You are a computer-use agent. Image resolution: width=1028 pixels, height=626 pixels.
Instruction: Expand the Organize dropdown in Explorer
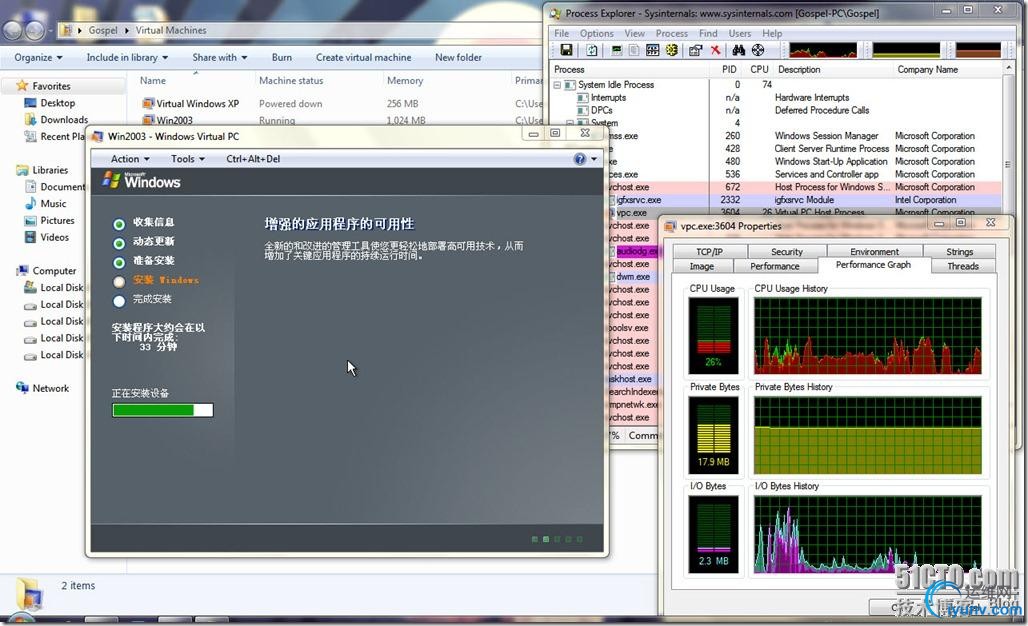point(38,58)
